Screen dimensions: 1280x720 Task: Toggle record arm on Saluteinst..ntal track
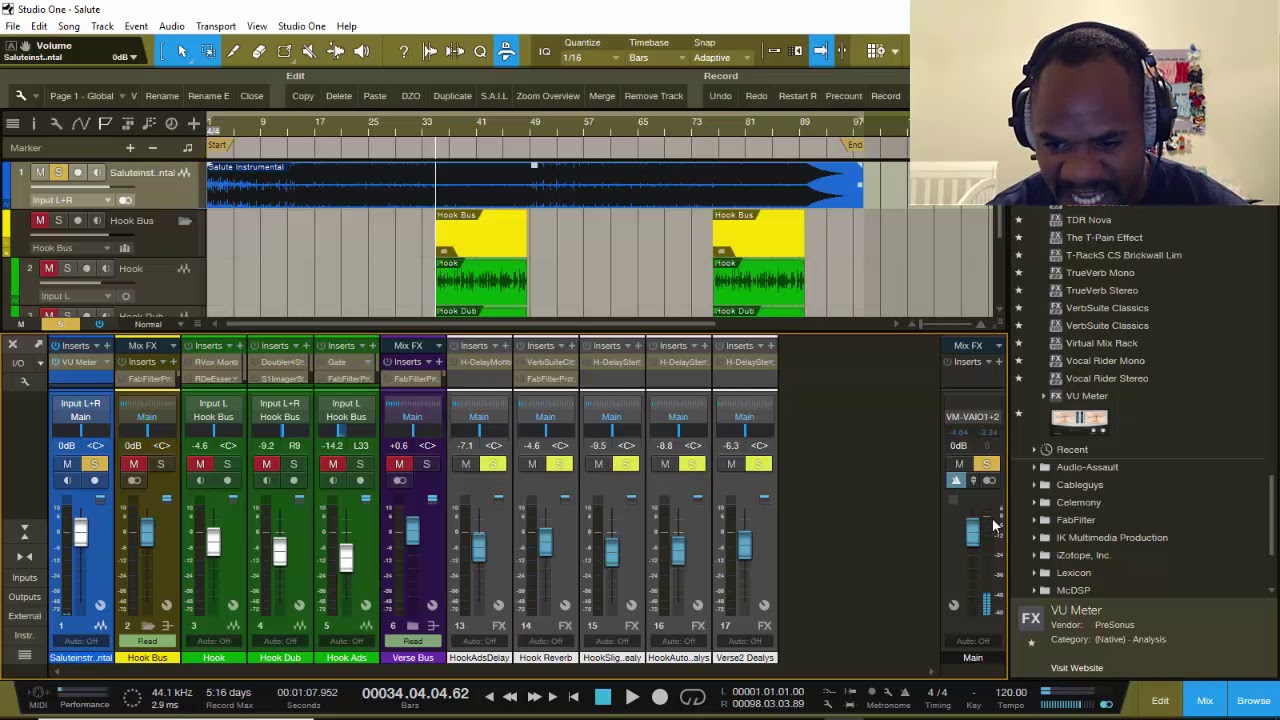tap(77, 173)
